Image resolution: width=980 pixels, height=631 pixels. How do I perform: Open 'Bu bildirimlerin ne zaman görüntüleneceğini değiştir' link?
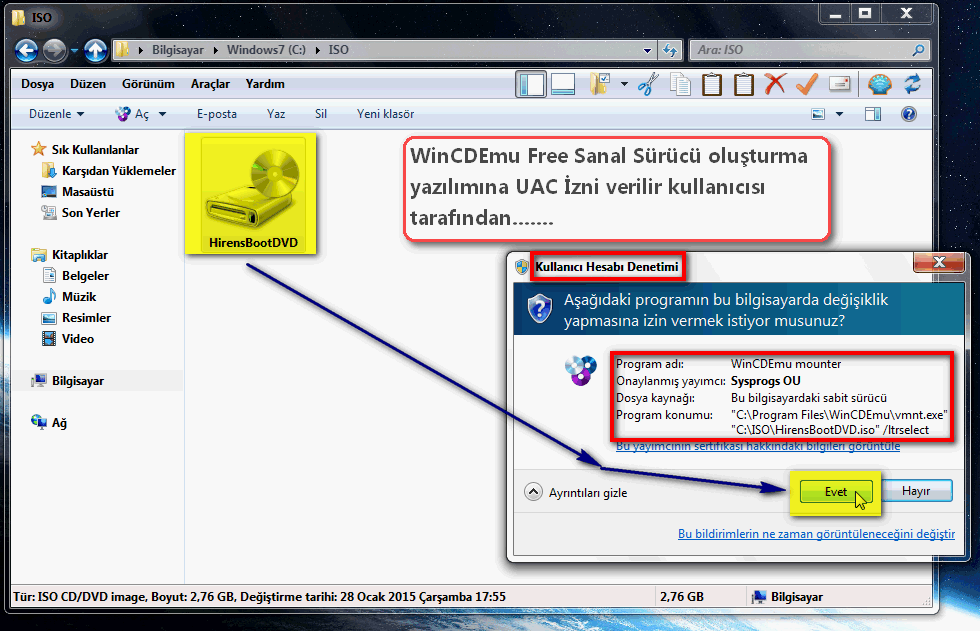tap(816, 534)
